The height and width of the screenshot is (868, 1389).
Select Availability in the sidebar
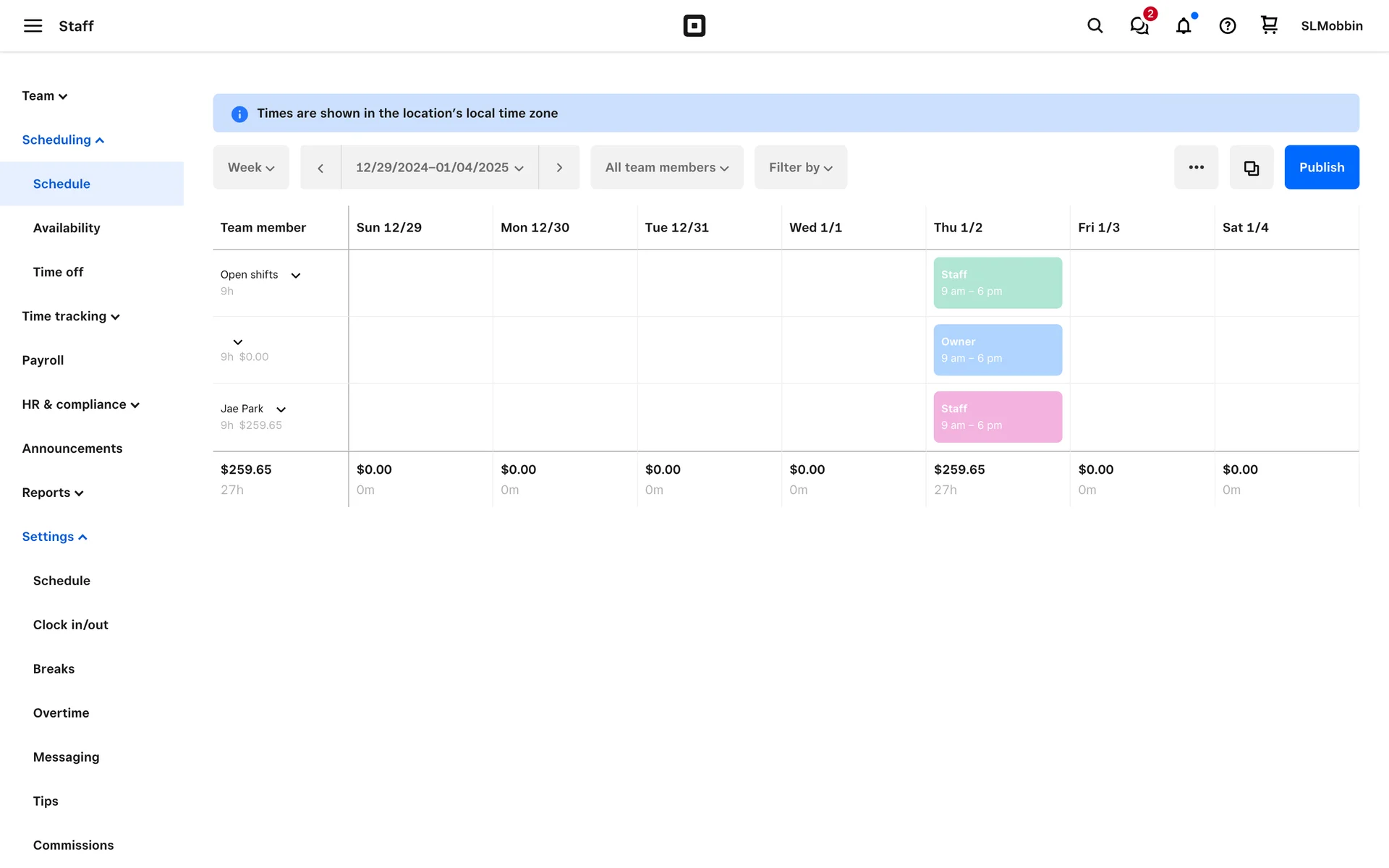67,228
